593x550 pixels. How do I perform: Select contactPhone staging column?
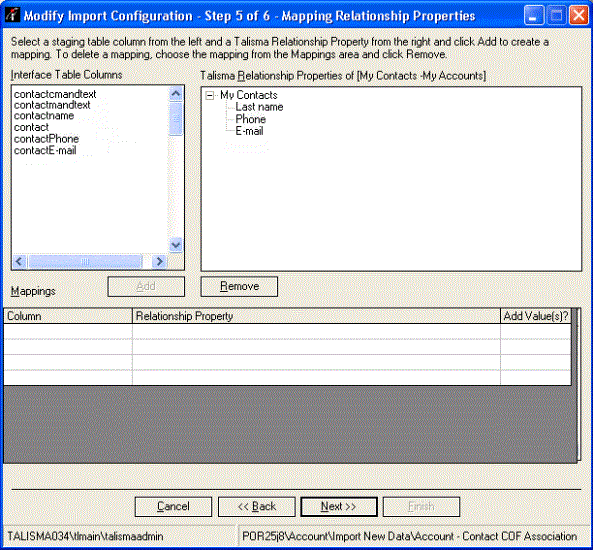pyautogui.click(x=47, y=139)
